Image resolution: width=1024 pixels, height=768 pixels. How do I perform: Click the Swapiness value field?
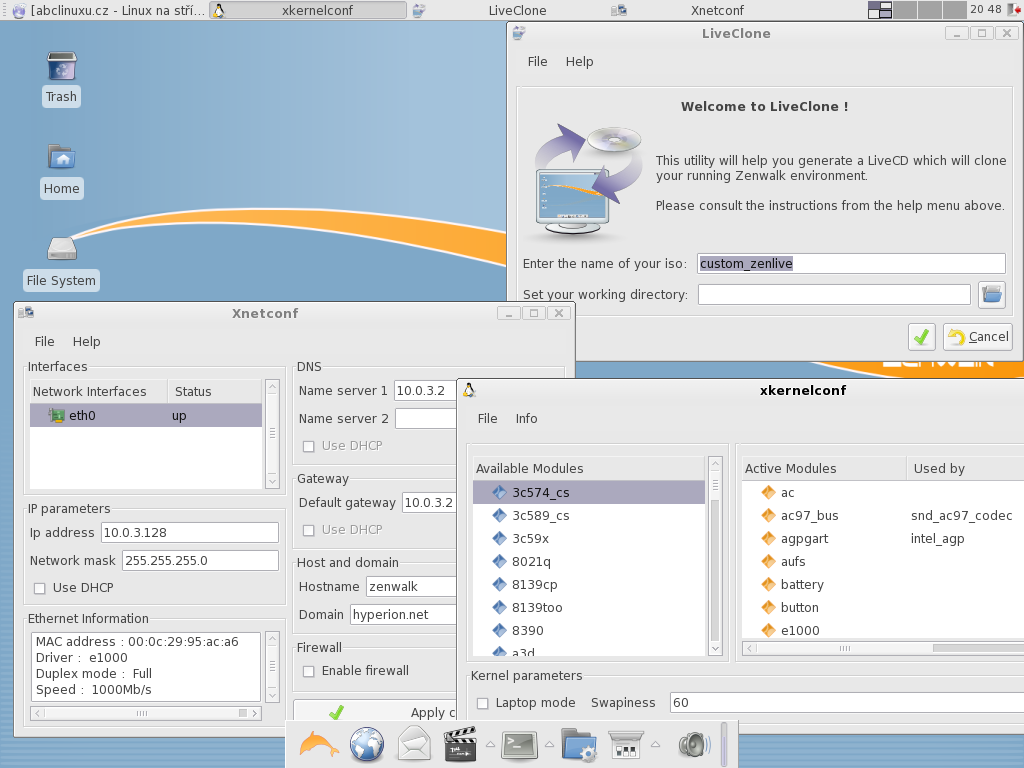[x=847, y=703]
